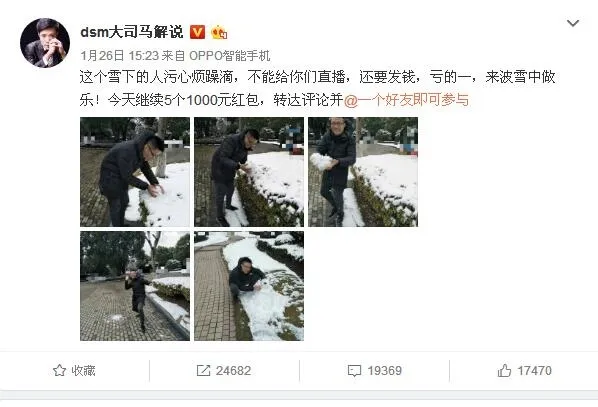Click the crown membership badge icon
This screenshot has width=598, height=407.
click(x=219, y=32)
